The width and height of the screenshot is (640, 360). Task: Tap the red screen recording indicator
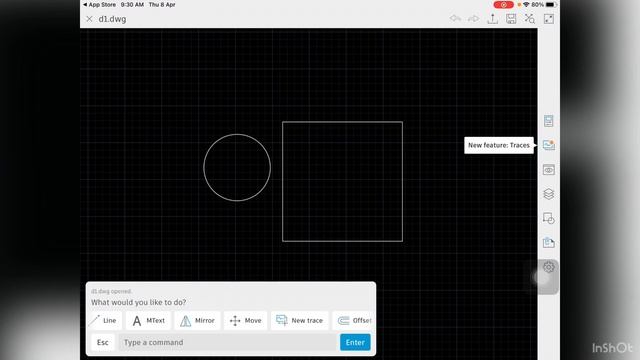pyautogui.click(x=504, y=5)
